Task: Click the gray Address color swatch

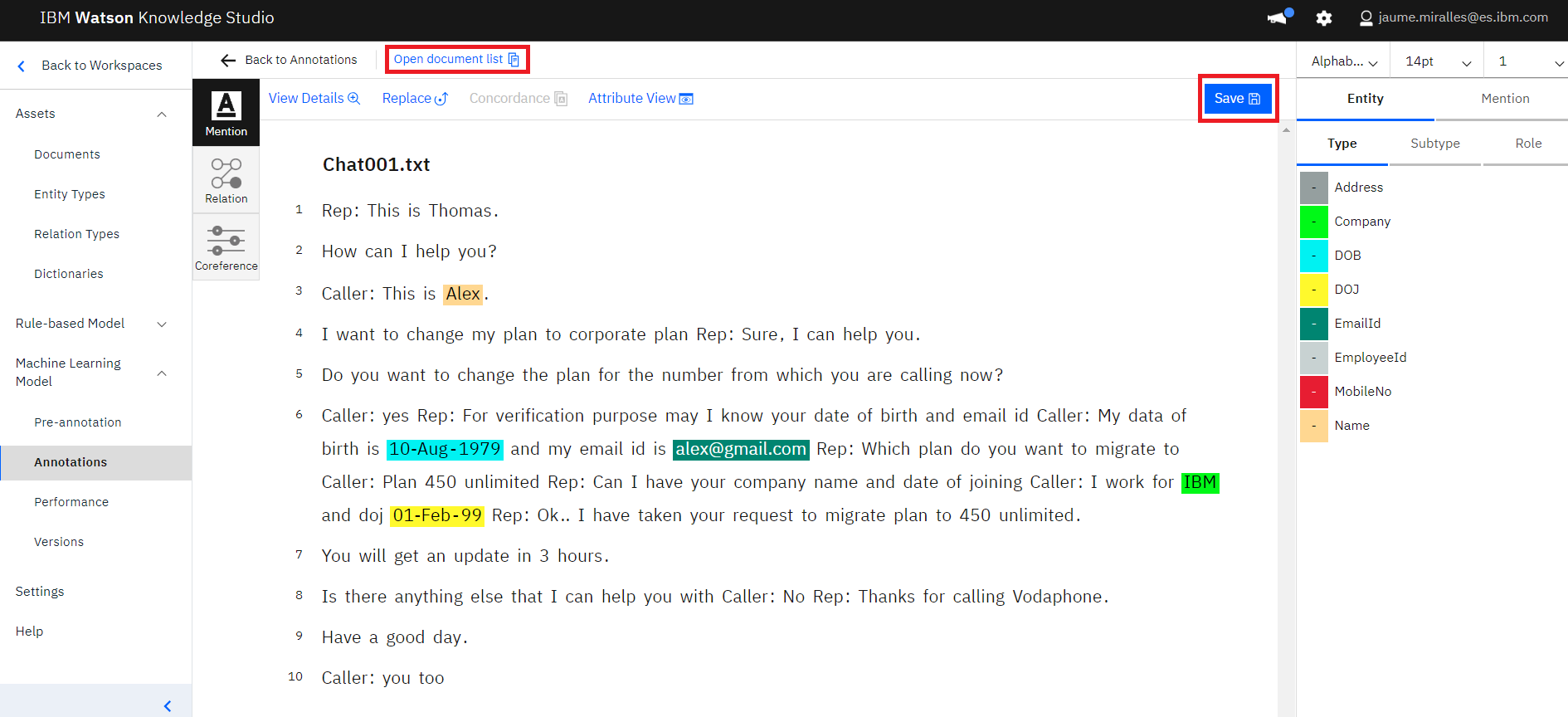Action: tap(1313, 188)
